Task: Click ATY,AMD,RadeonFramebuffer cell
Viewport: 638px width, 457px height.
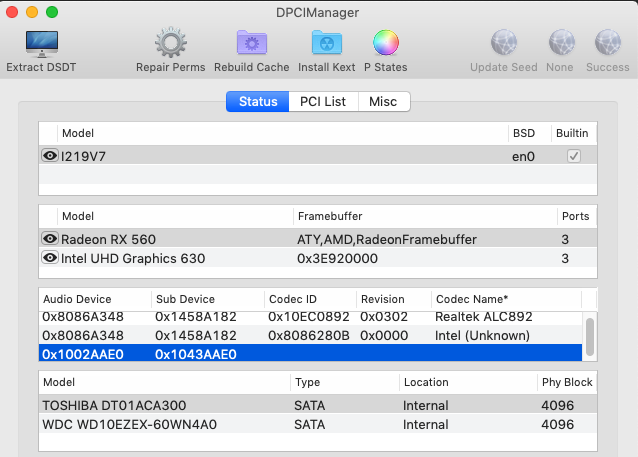Action: pyautogui.click(x=387, y=239)
